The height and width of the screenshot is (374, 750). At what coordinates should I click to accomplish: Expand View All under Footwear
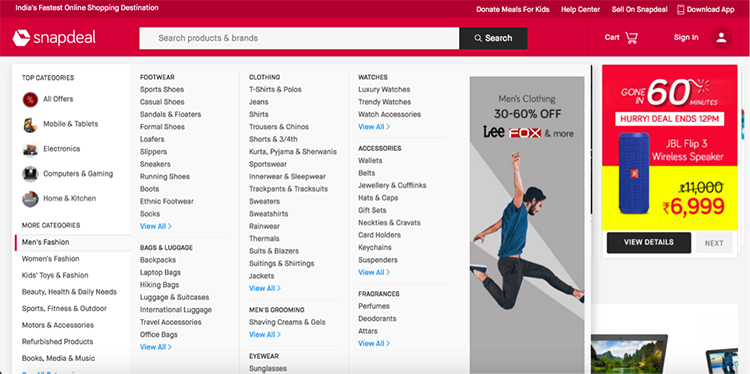(x=155, y=226)
